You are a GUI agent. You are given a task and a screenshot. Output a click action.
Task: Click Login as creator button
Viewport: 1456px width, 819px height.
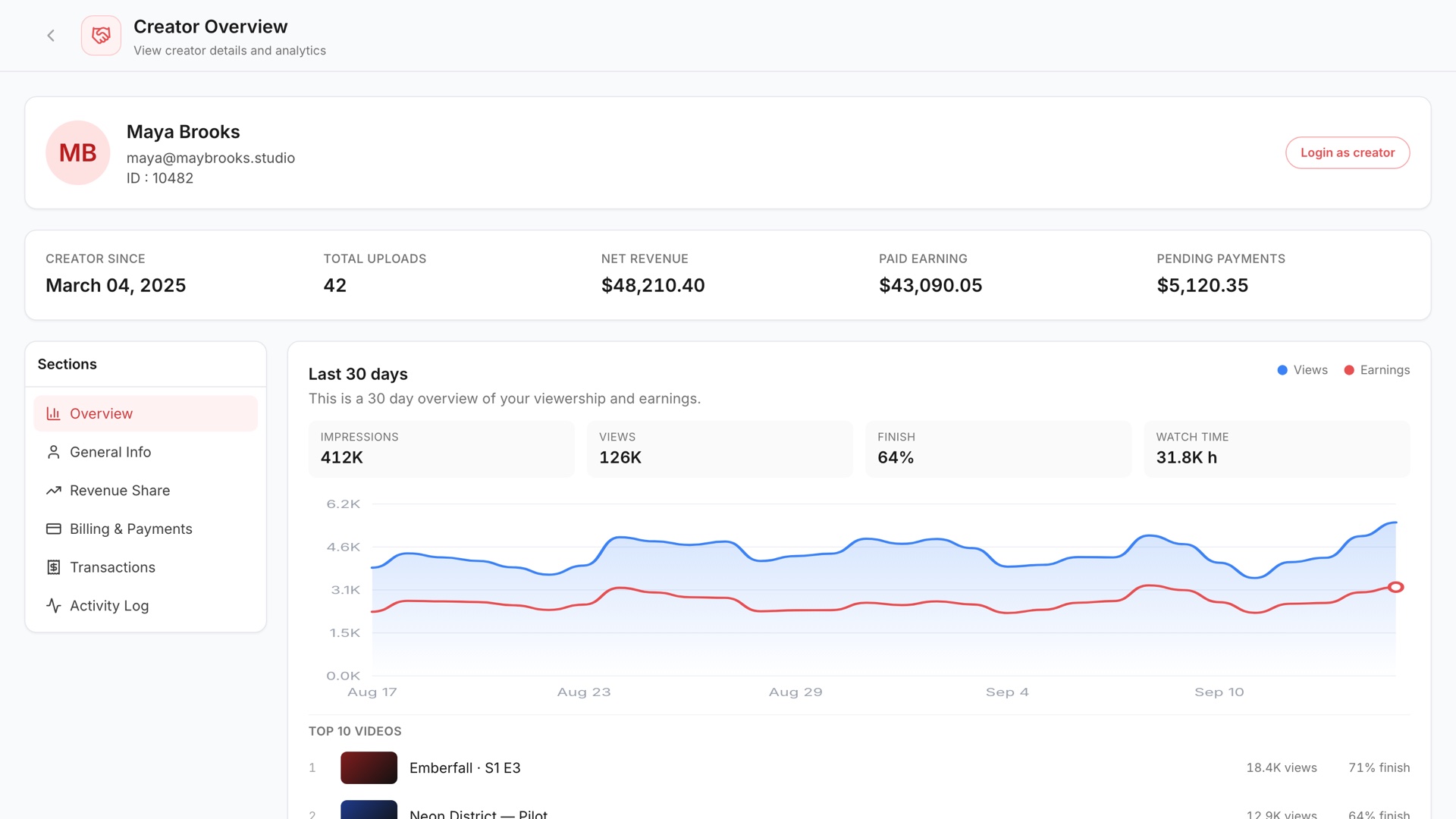coord(1348,152)
